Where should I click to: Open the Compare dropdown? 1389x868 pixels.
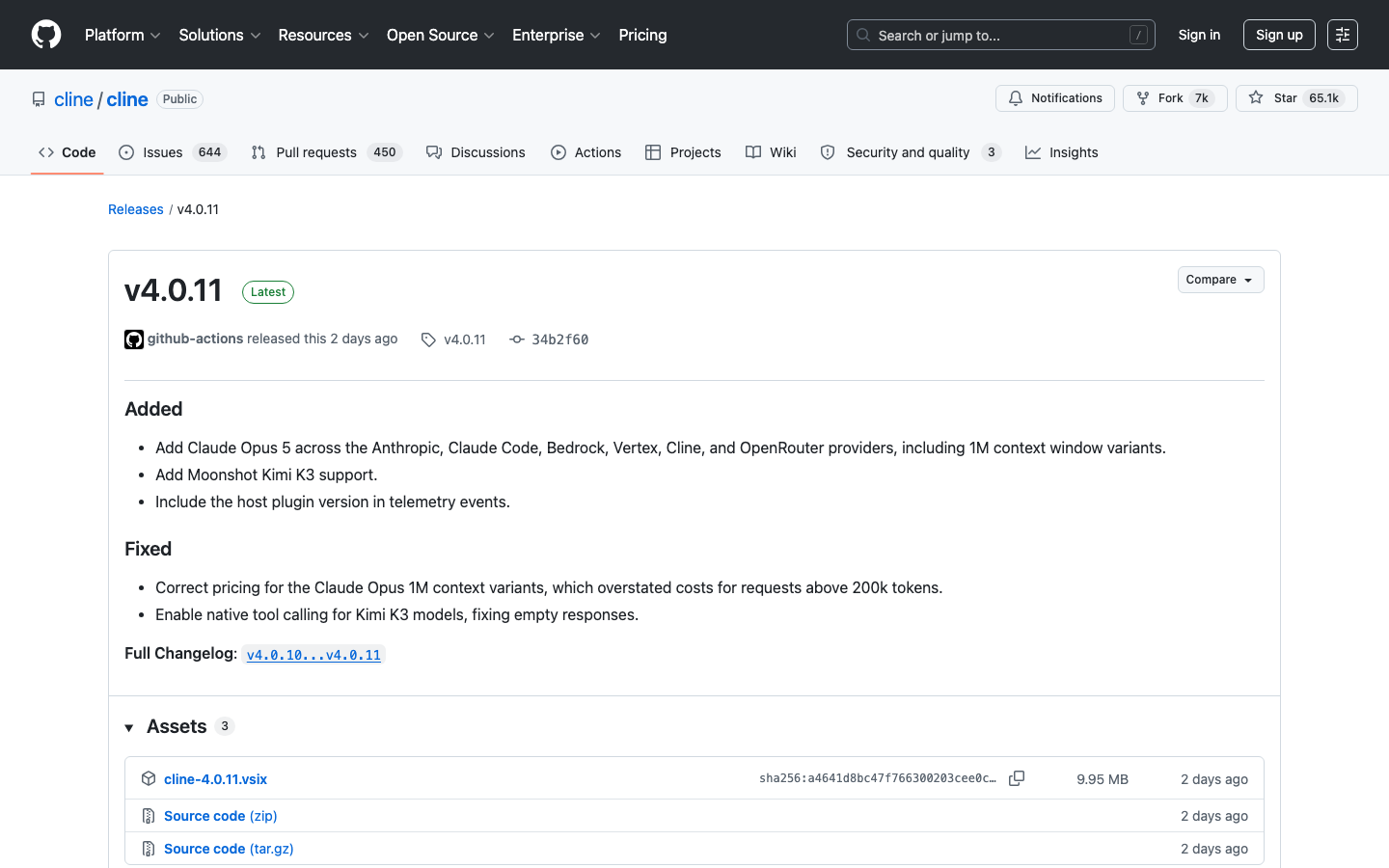click(x=1220, y=280)
